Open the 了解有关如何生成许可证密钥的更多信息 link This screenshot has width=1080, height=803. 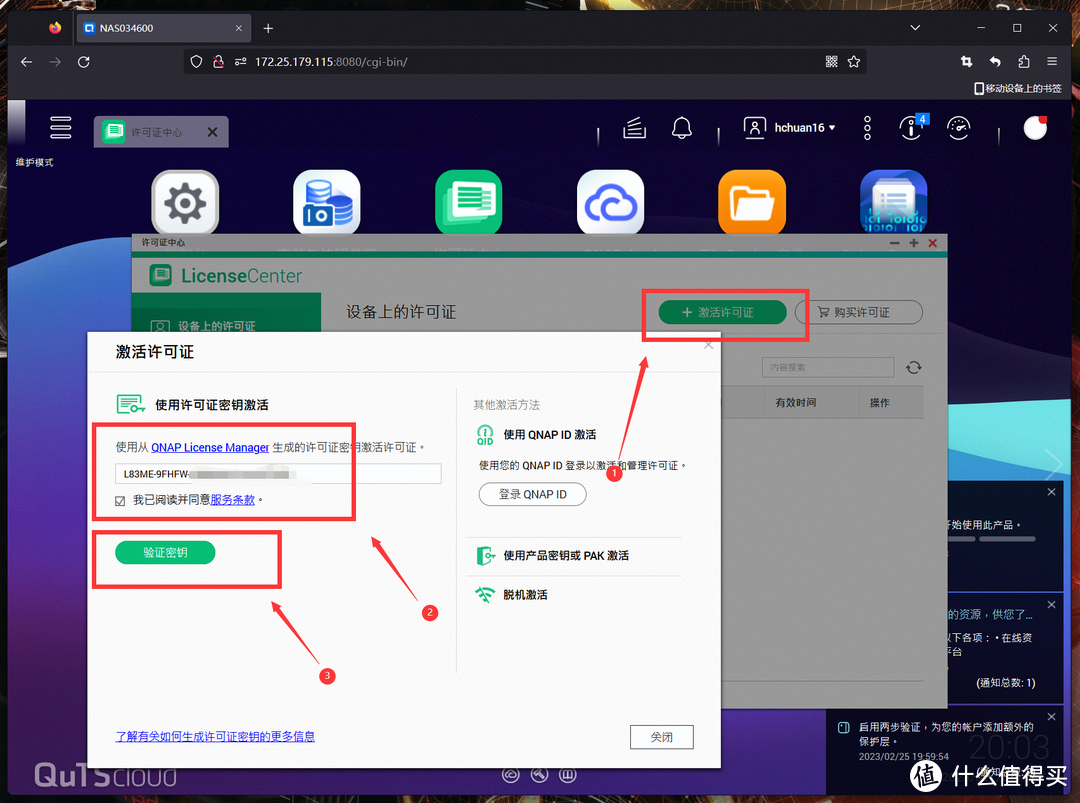coord(215,736)
